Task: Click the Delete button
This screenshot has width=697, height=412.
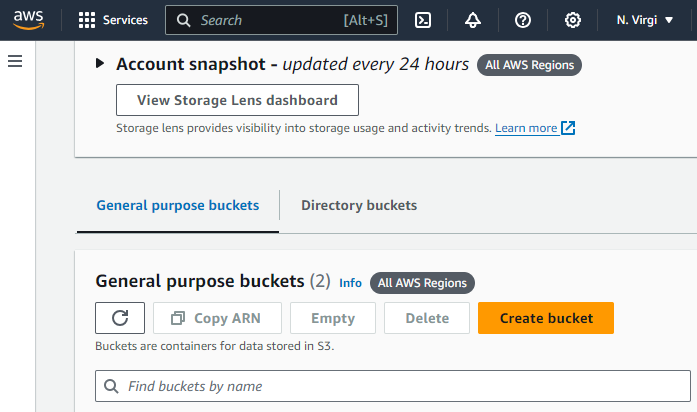Action: (427, 318)
